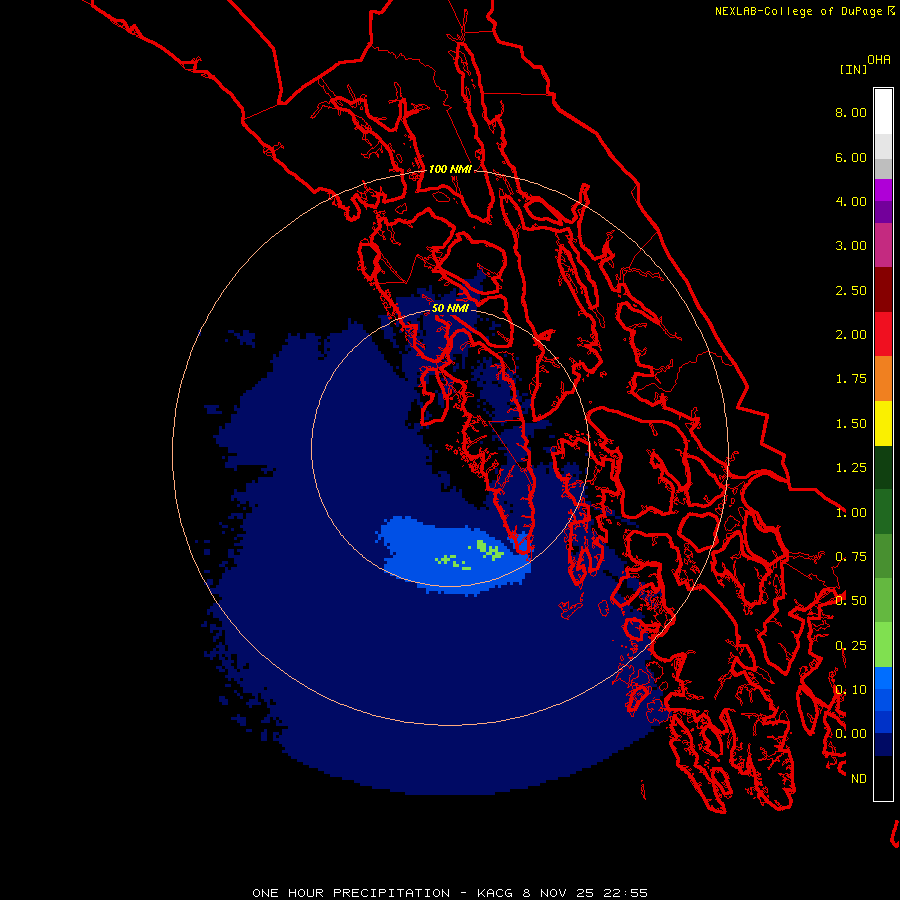Click the OHA product label

pyautogui.click(x=879, y=59)
